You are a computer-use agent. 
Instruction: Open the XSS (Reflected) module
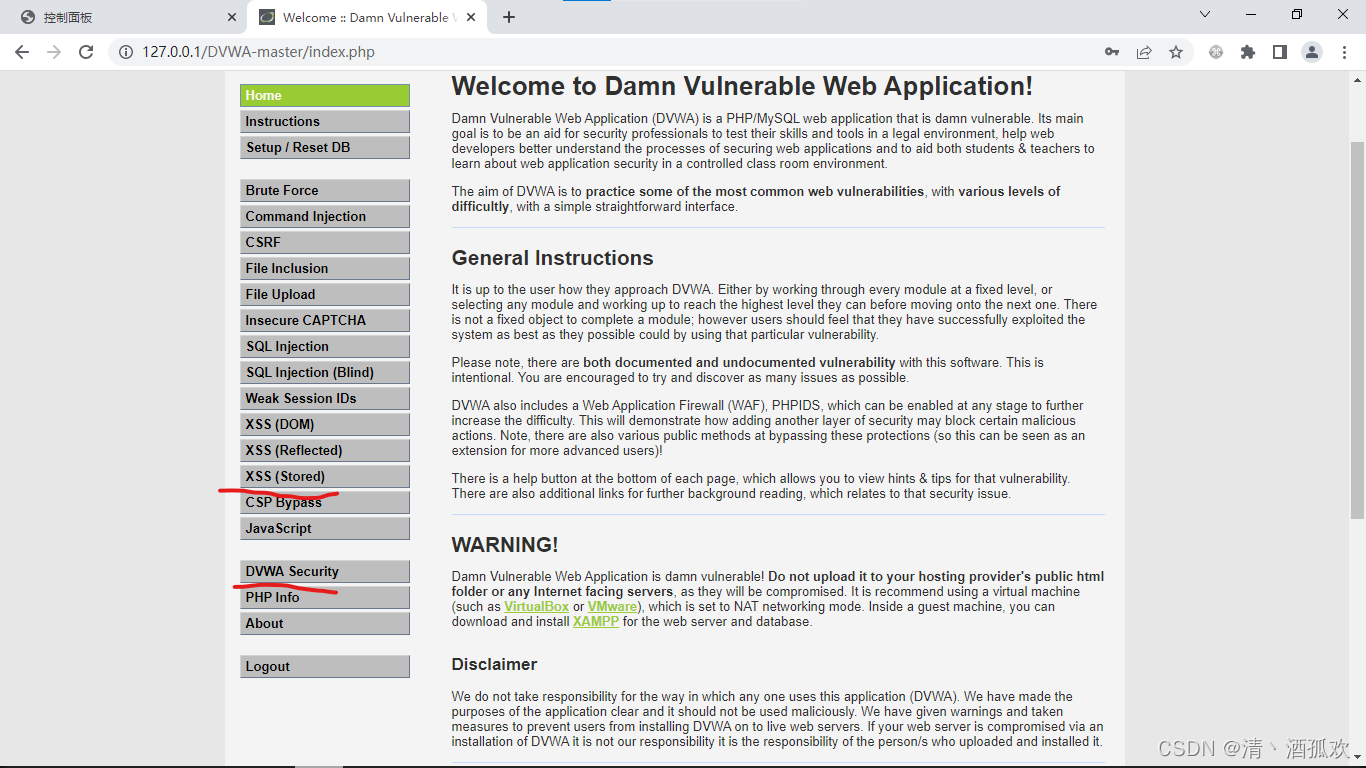point(325,450)
